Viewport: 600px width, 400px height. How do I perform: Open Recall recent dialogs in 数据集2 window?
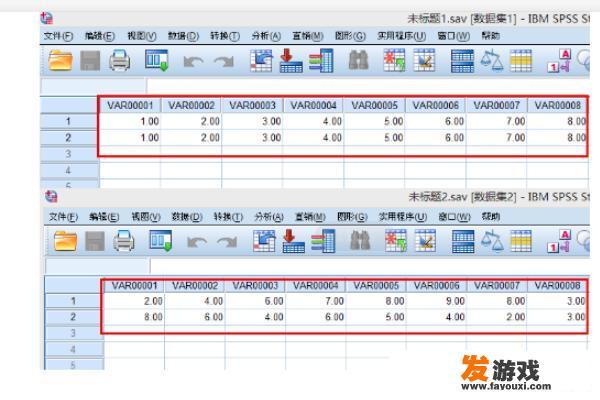click(x=160, y=241)
